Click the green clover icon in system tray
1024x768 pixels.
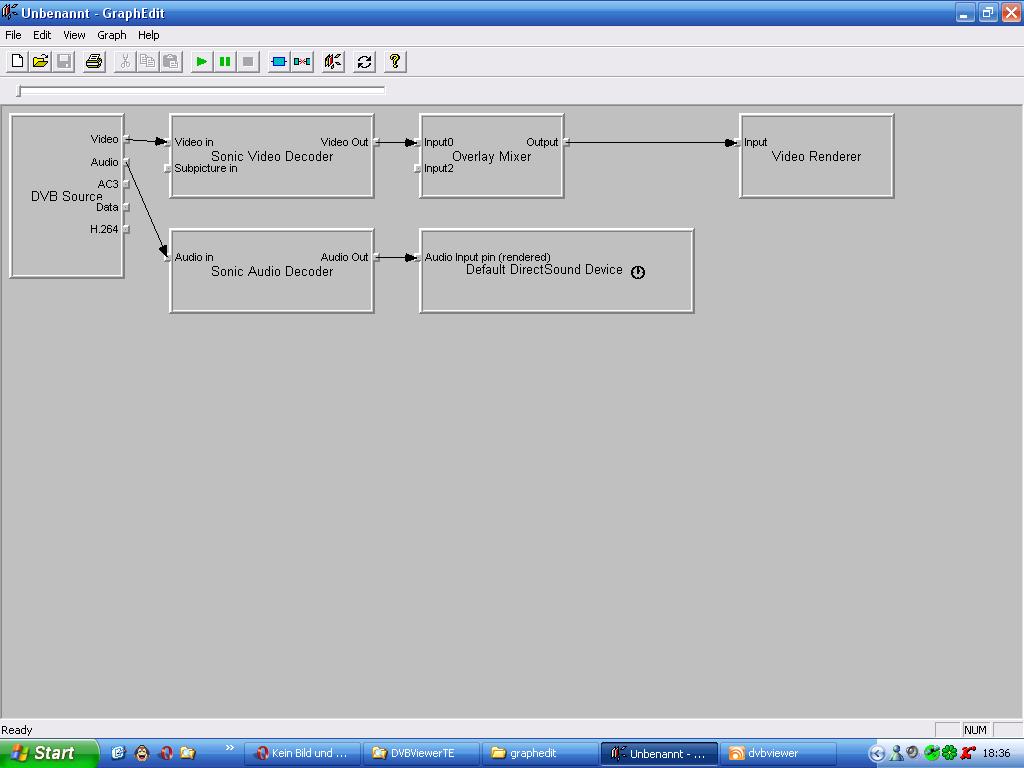pos(950,753)
